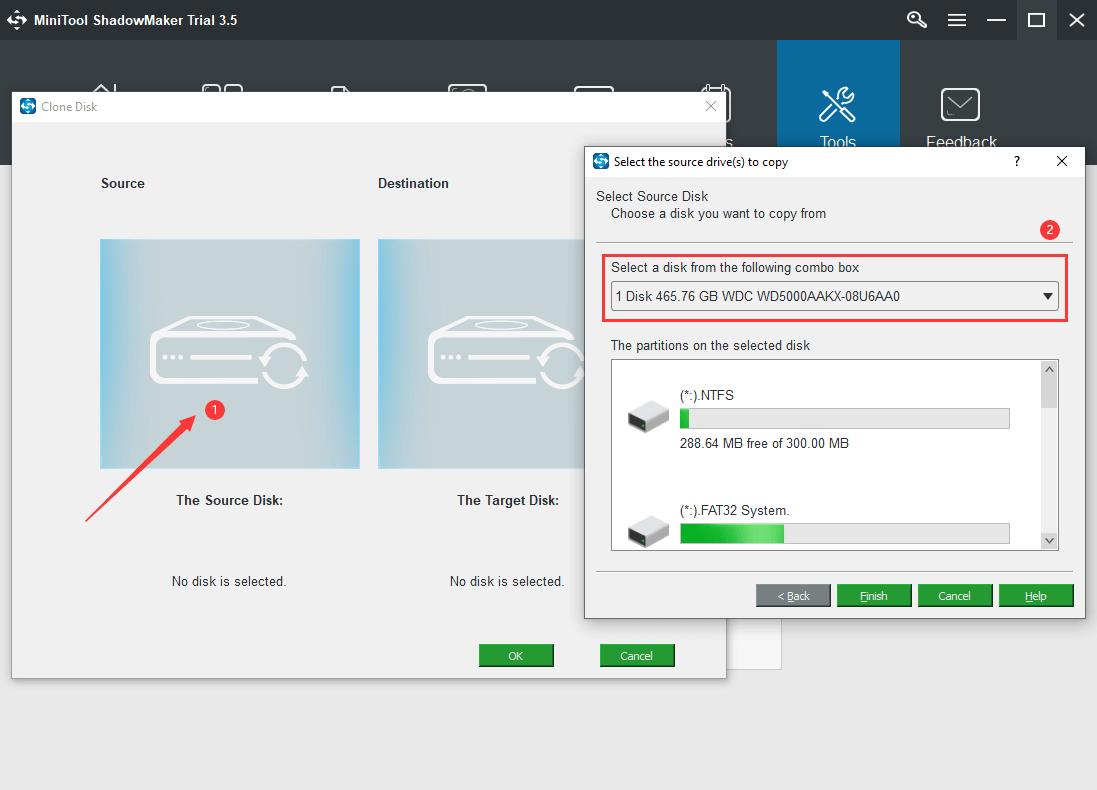Minimize the ShadowMaker main window

tap(996, 20)
